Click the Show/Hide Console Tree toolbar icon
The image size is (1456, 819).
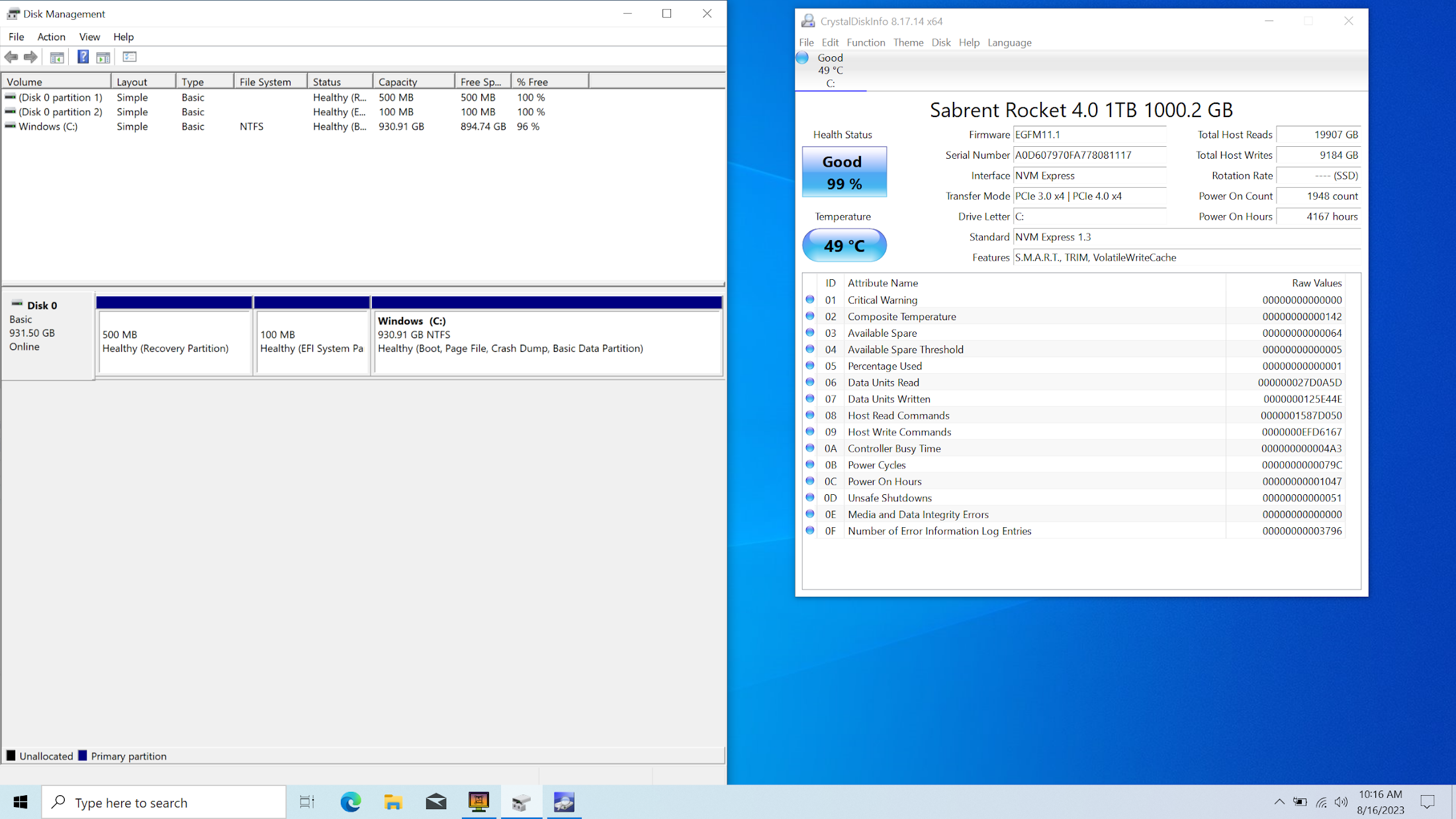click(x=57, y=58)
